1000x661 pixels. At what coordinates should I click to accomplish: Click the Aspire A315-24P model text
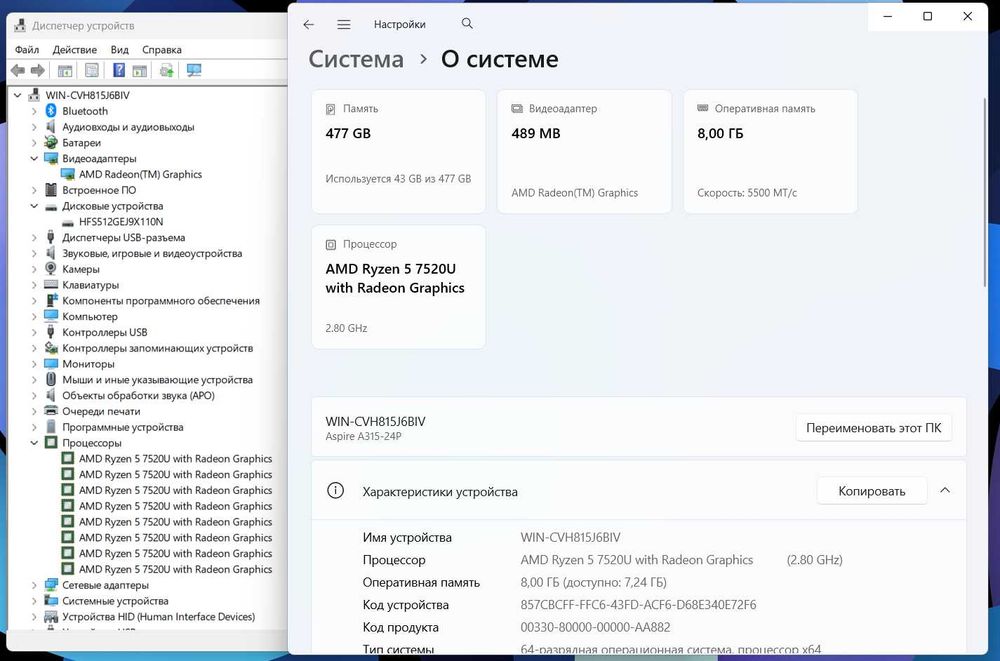pyautogui.click(x=364, y=436)
